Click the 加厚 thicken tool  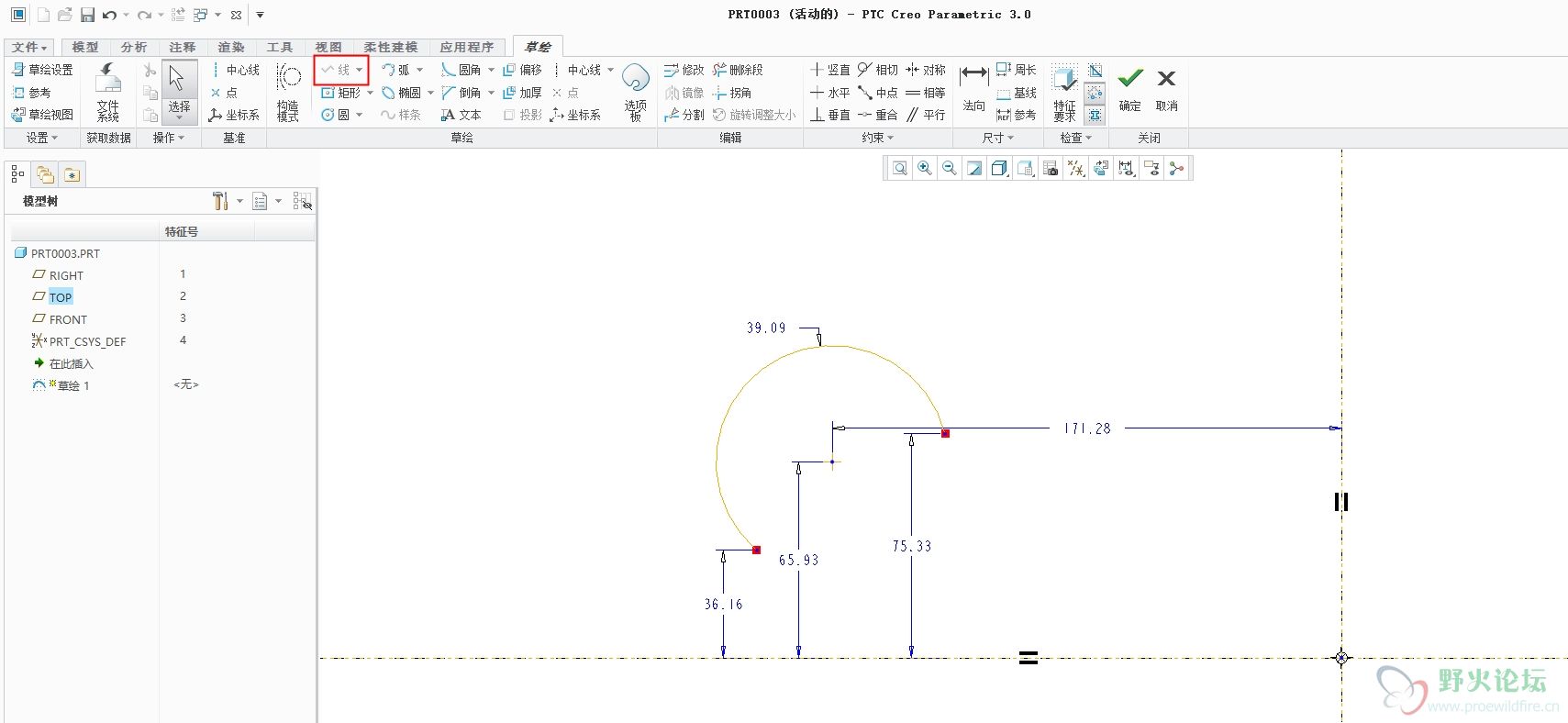(x=522, y=93)
